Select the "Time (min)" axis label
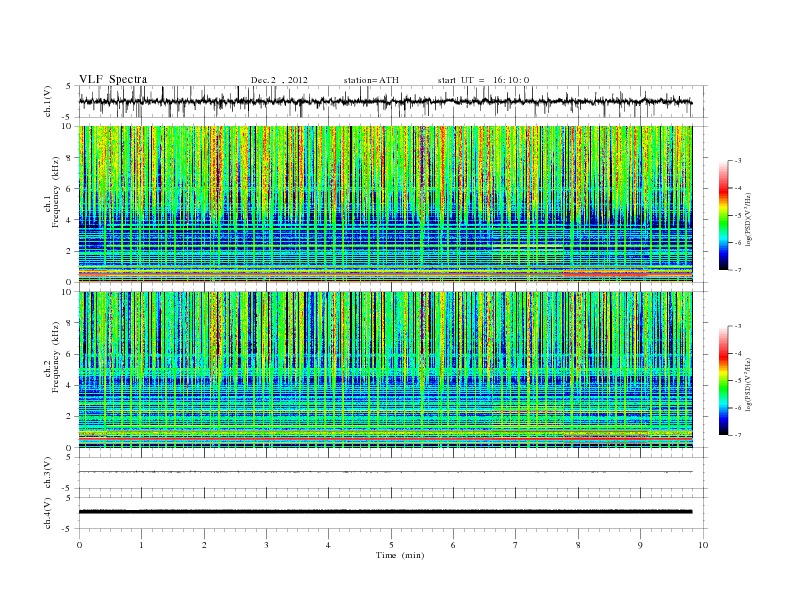The image size is (792, 612). (400, 555)
